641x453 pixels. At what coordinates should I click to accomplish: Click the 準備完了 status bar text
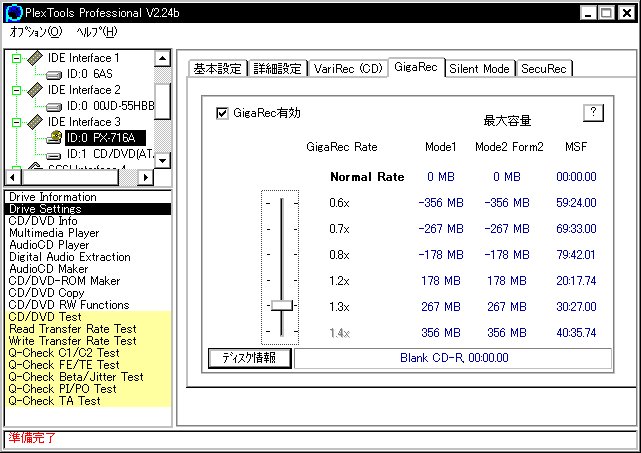pos(32,438)
